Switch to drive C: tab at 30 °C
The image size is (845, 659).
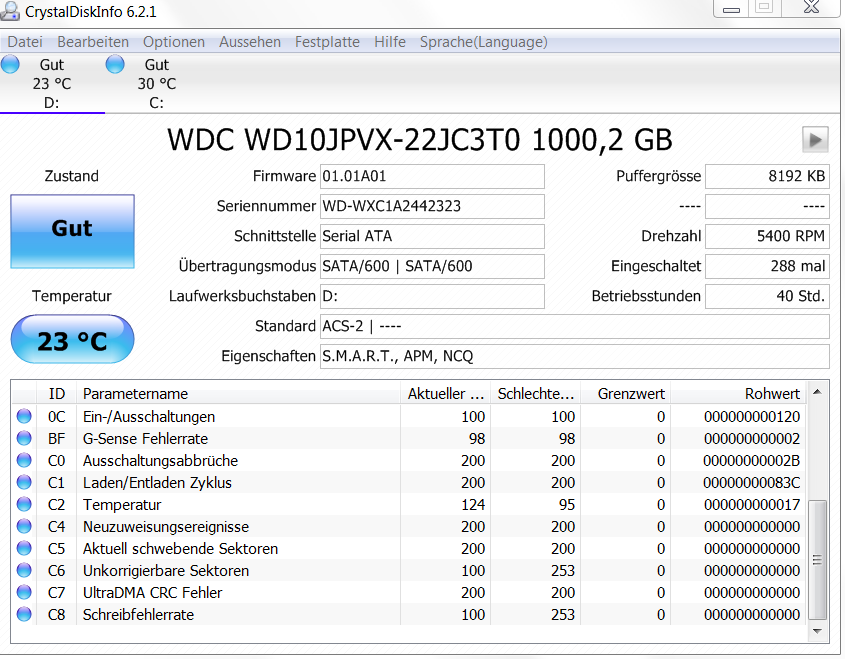click(x=156, y=84)
